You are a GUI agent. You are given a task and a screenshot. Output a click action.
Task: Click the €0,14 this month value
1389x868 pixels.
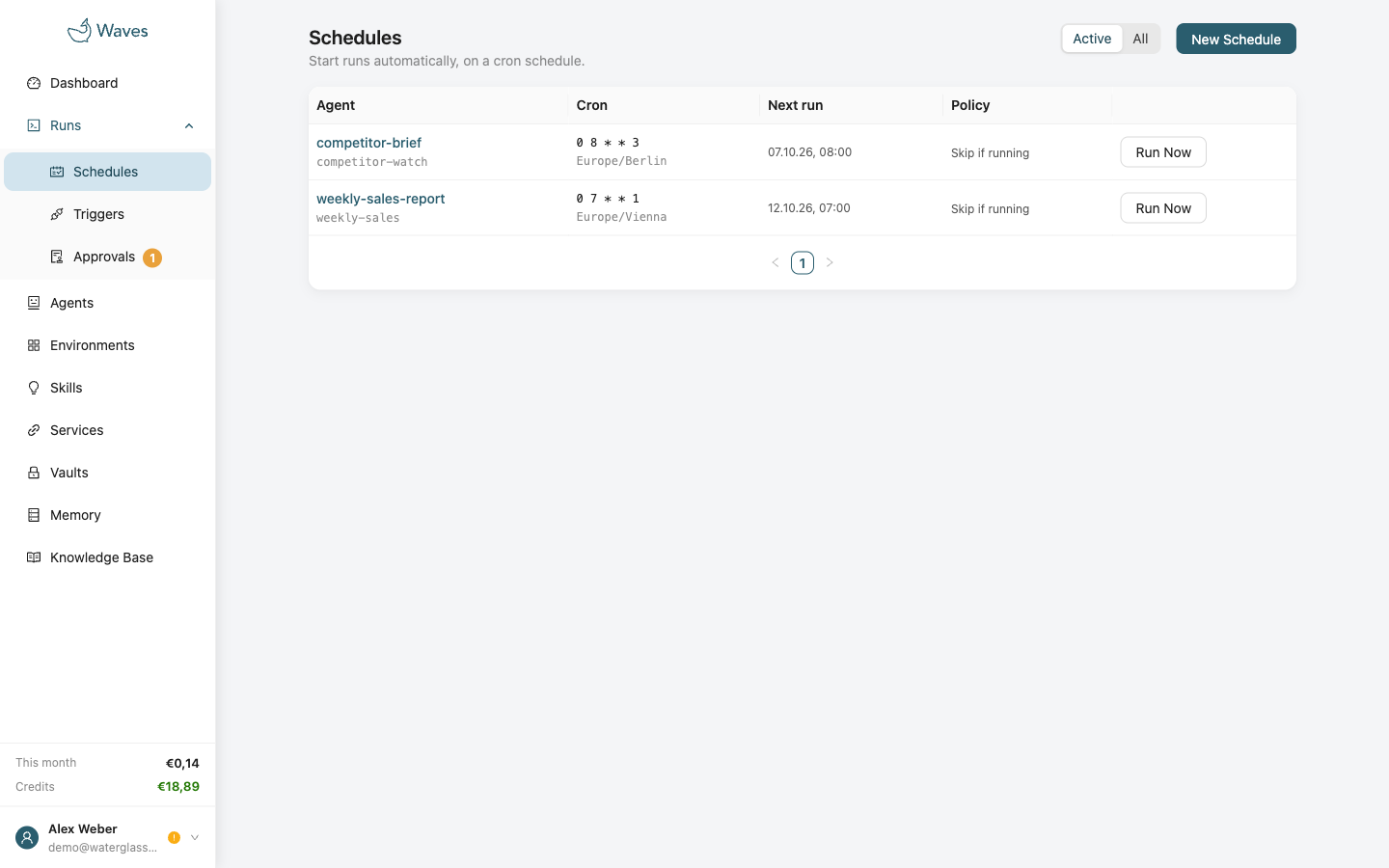coord(182,763)
